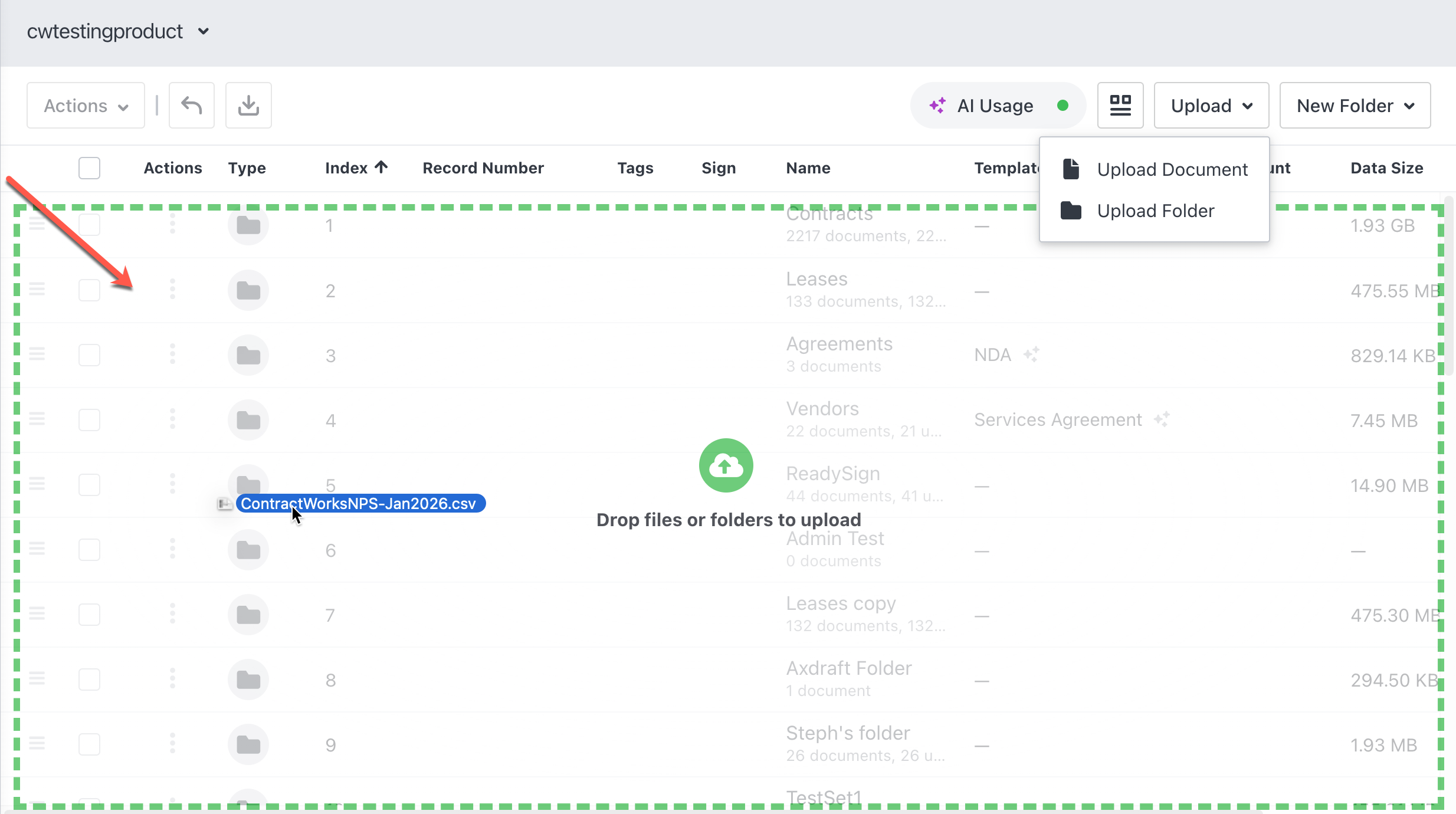Check the Leases row checkbox
Viewport: 1456px width, 814px height.
pyautogui.click(x=89, y=290)
